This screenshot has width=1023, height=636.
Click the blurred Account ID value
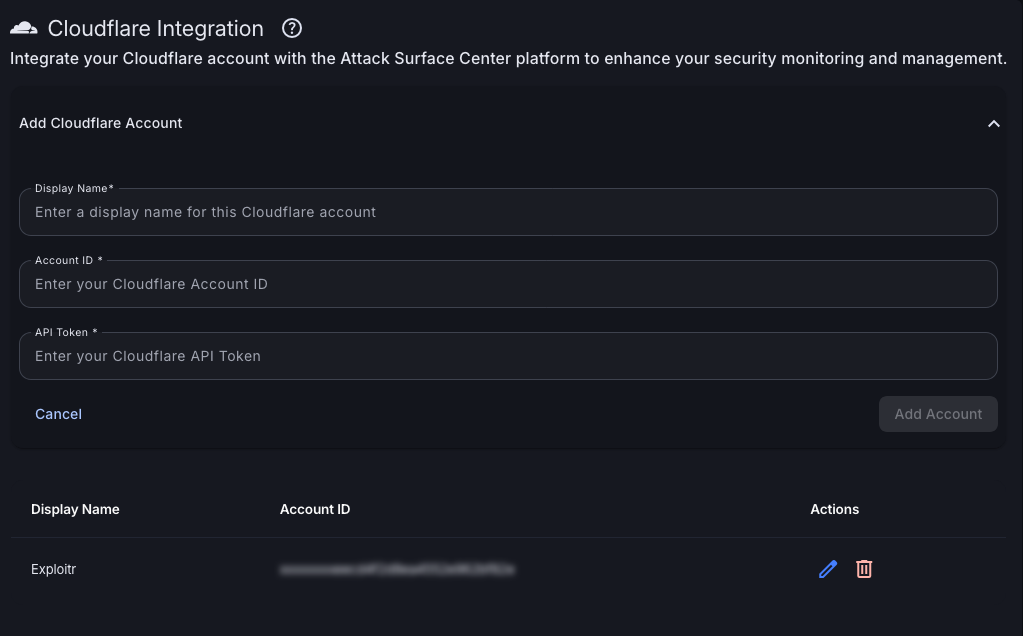[x=397, y=569]
